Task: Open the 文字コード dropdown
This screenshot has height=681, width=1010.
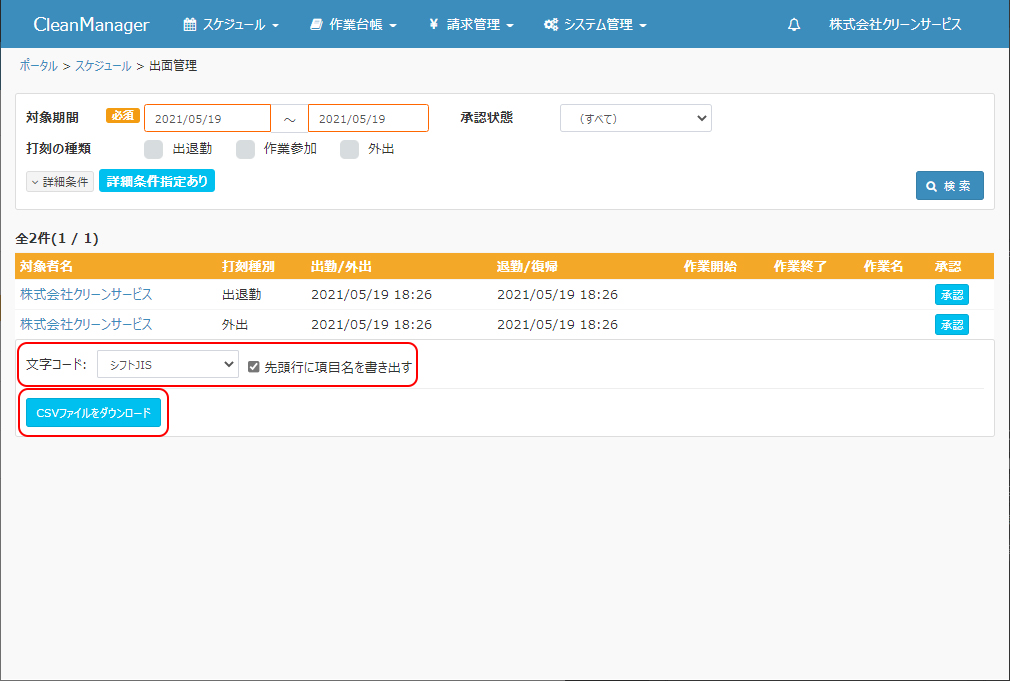Action: [168, 364]
